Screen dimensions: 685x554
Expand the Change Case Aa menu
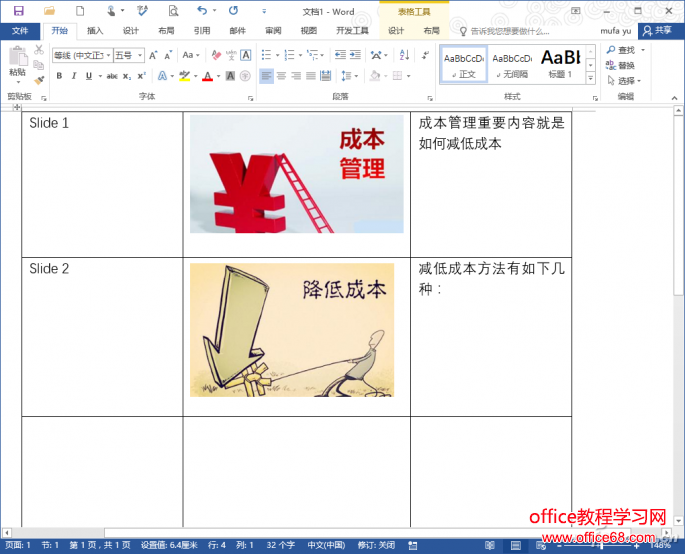tap(191, 55)
